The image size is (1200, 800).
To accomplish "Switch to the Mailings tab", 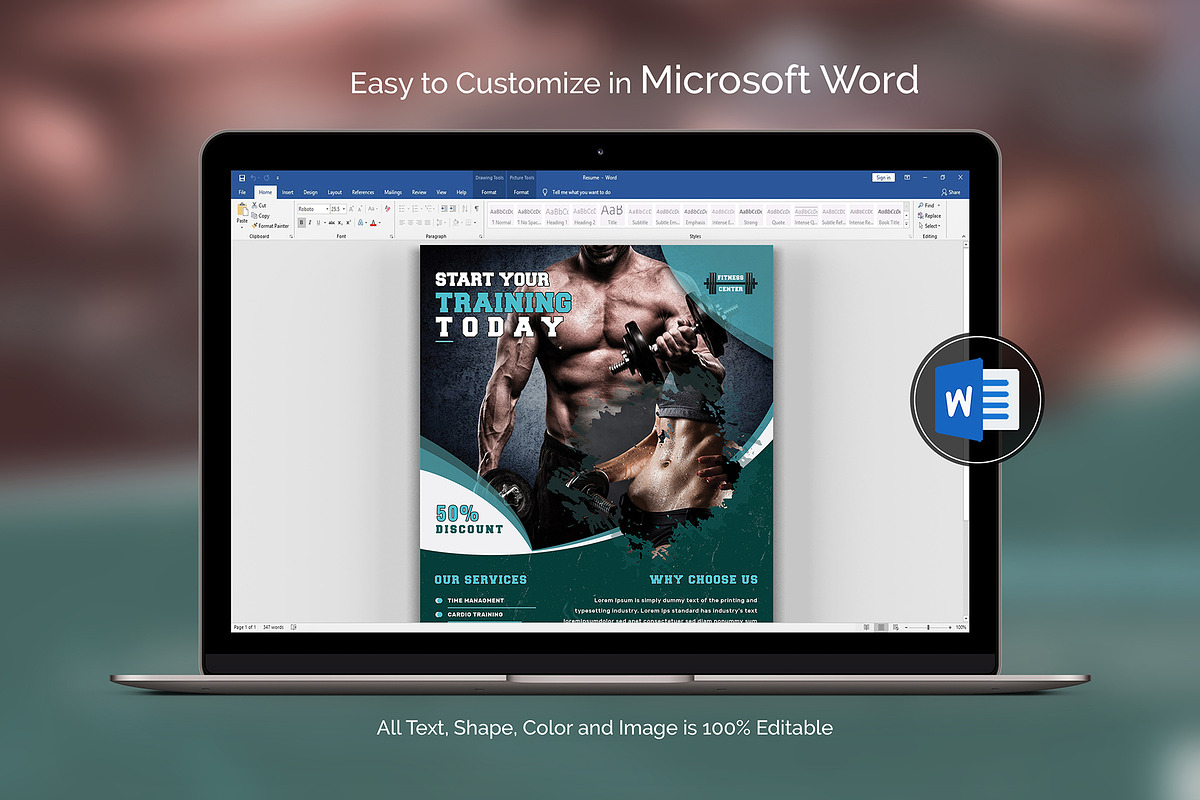I will 393,192.
